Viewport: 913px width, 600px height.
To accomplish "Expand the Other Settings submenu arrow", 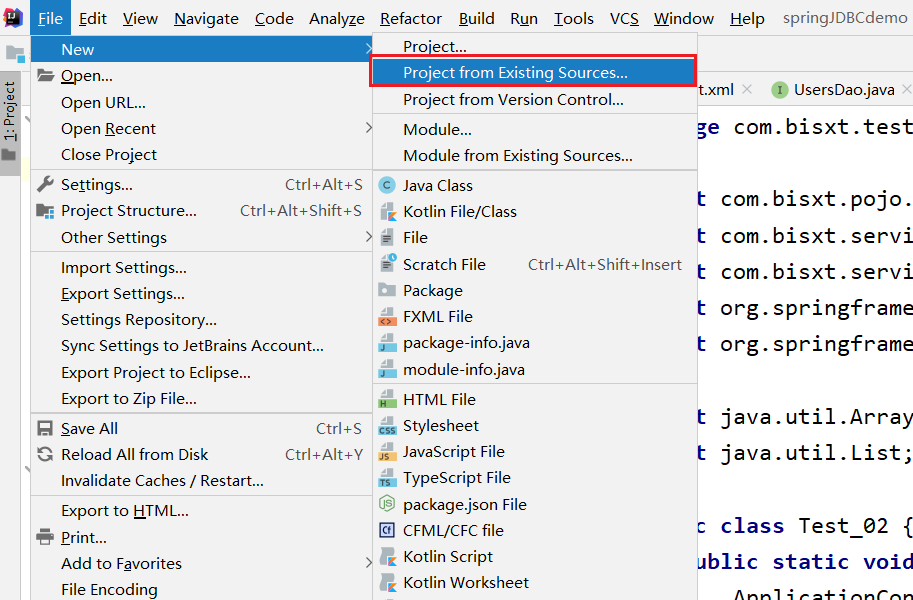I will (368, 237).
